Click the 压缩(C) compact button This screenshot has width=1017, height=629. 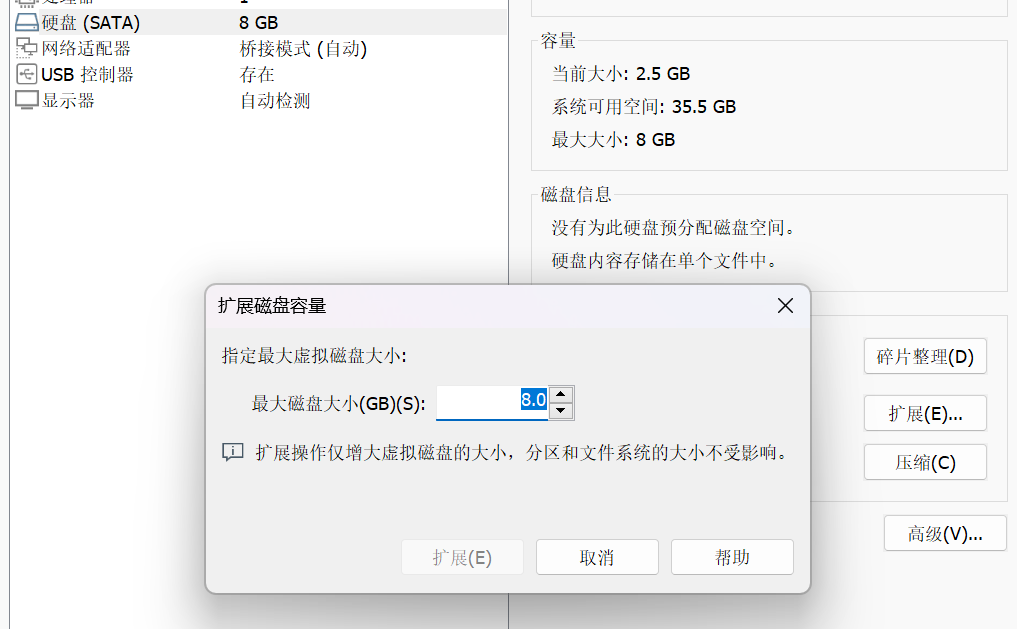click(925, 462)
